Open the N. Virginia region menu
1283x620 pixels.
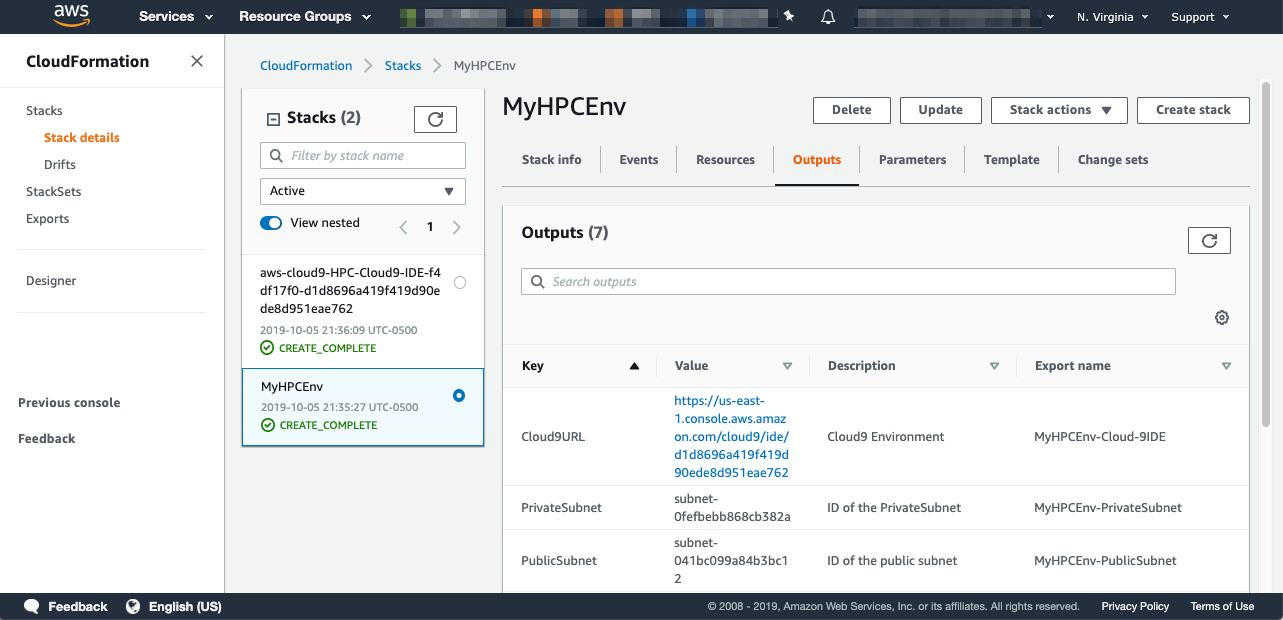pos(1112,17)
